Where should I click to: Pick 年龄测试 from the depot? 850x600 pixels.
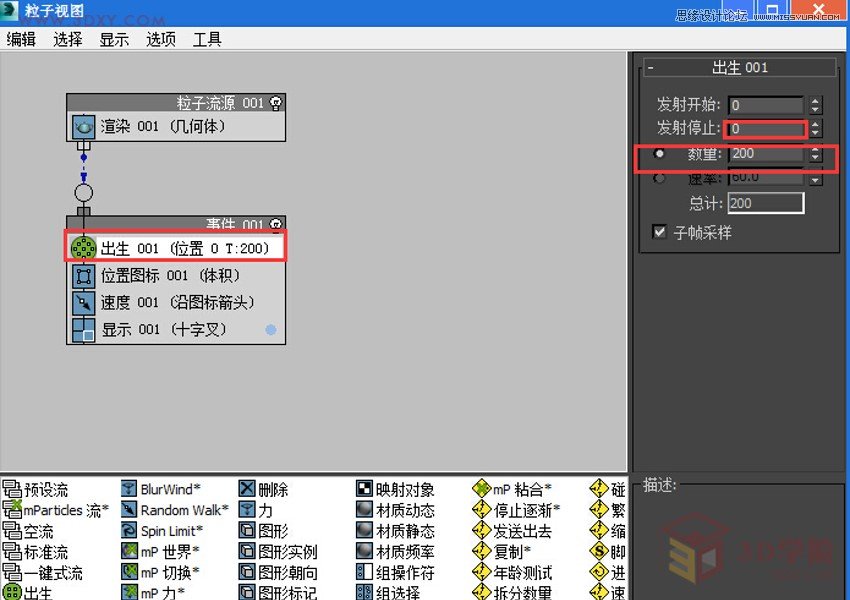tap(512, 572)
